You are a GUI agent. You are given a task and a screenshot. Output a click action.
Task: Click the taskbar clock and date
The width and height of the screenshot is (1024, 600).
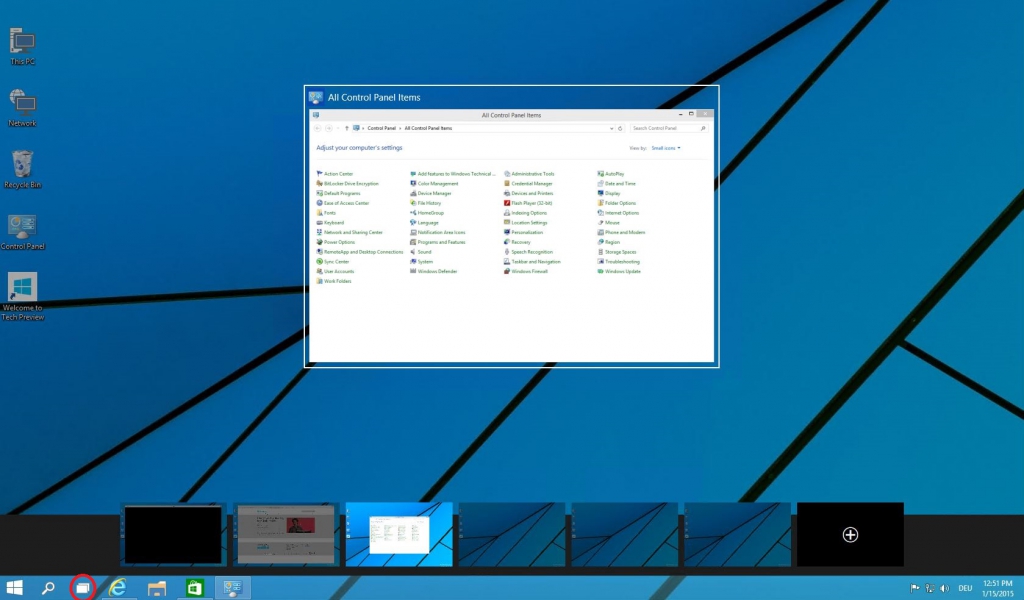(x=998, y=588)
